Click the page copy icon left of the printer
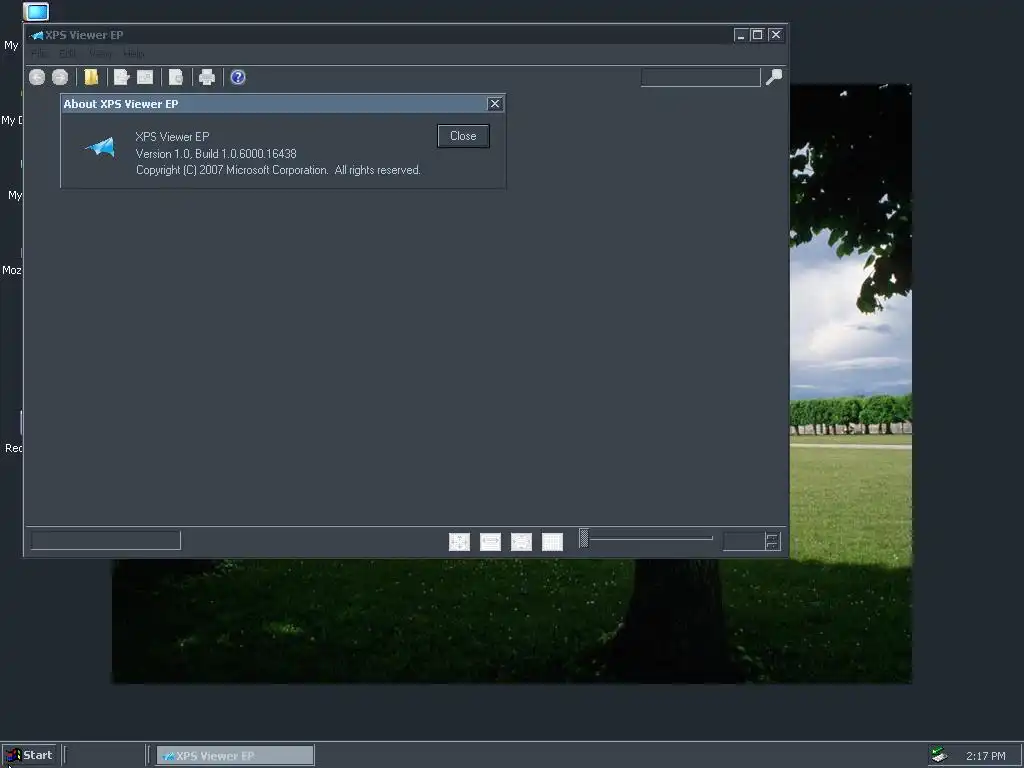This screenshot has height=768, width=1024. [x=176, y=77]
